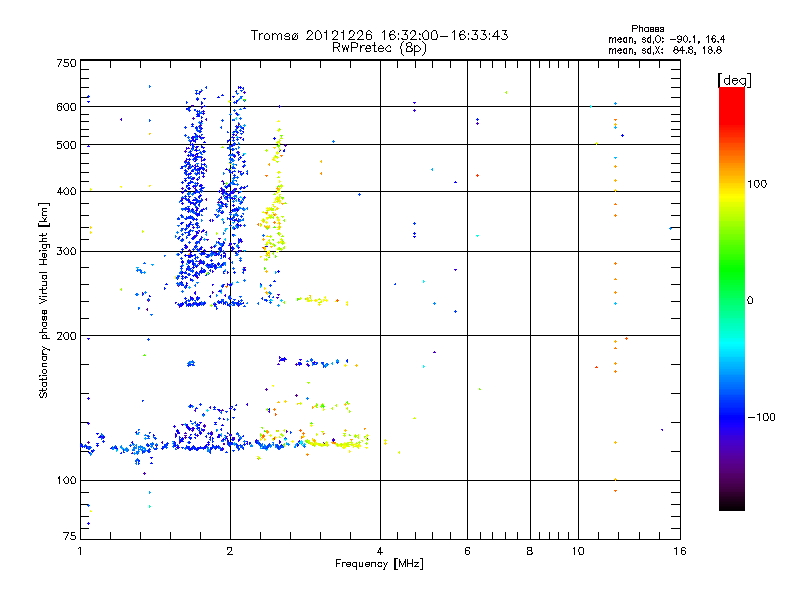Click the y-axis '750' label
The height and width of the screenshot is (600, 800).
click(66, 63)
